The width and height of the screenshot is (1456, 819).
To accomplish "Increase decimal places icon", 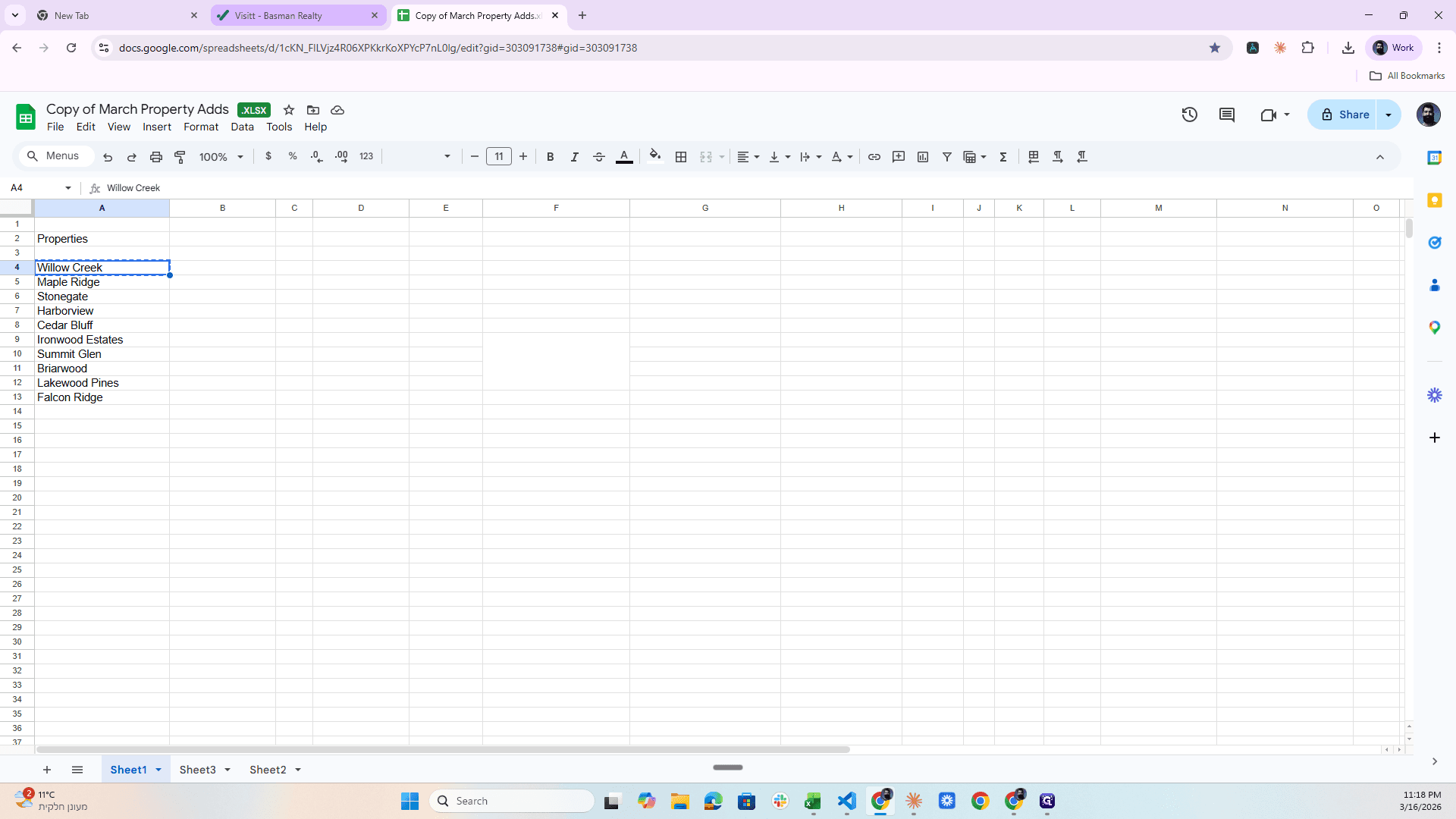I will (x=342, y=156).
